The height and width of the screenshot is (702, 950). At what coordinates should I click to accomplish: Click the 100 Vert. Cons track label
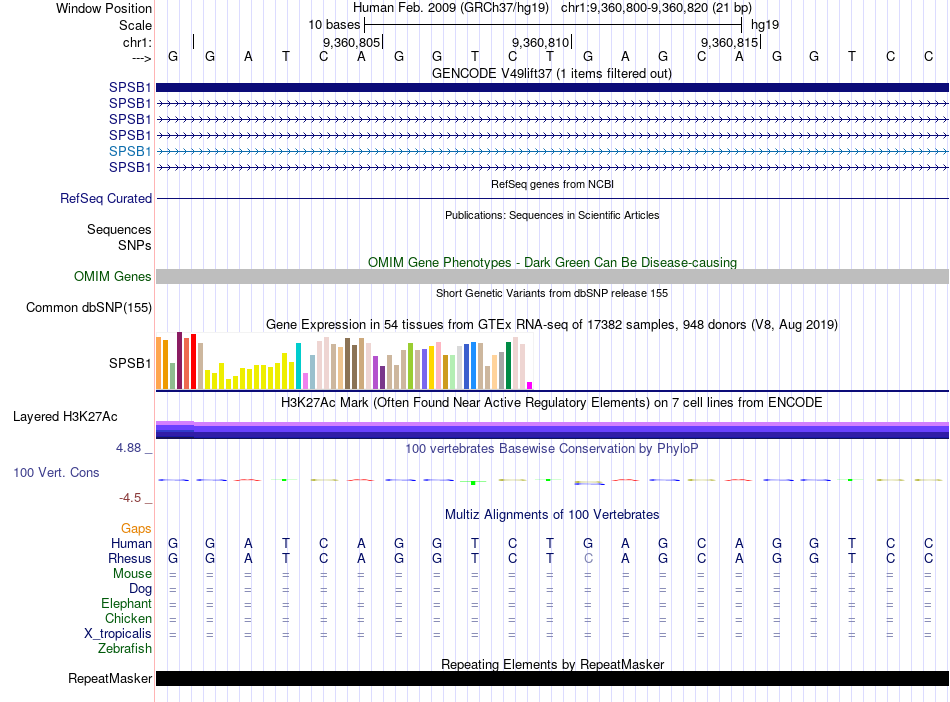coord(56,472)
